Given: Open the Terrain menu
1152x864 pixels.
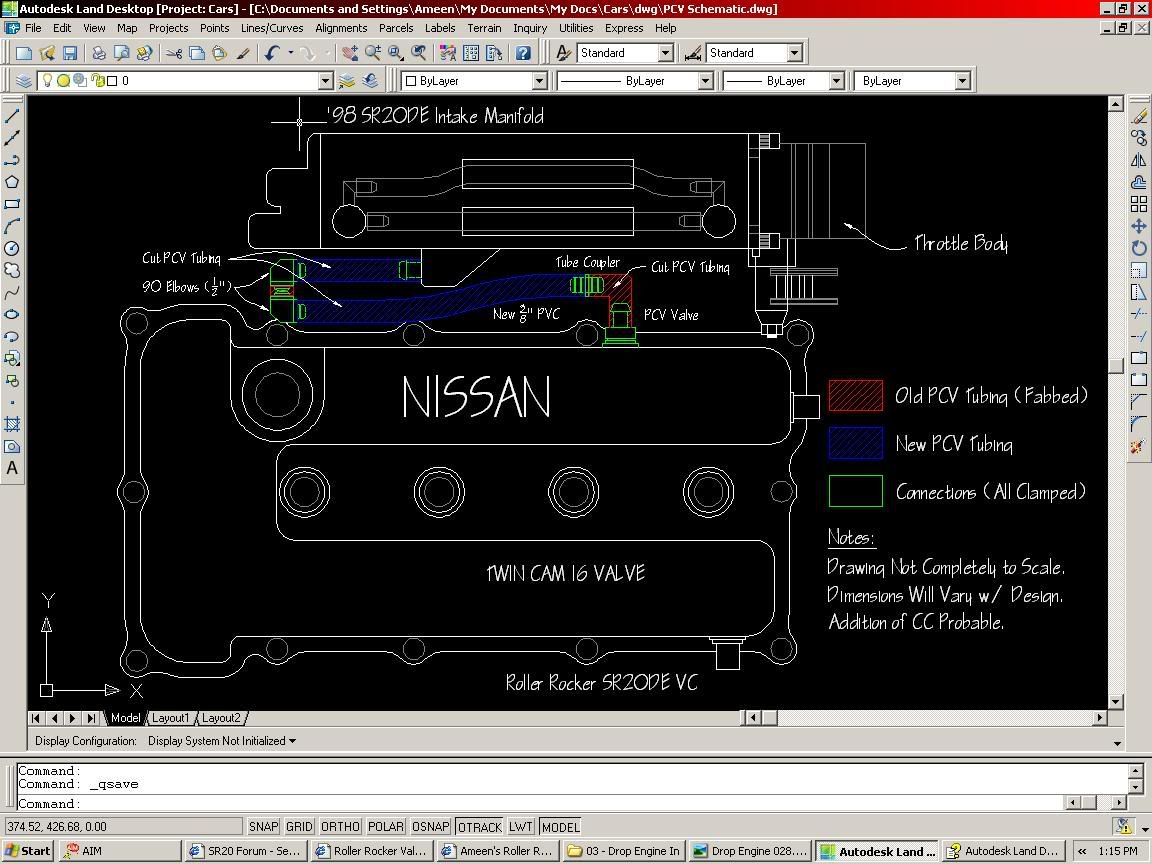Looking at the screenshot, I should click(x=484, y=28).
